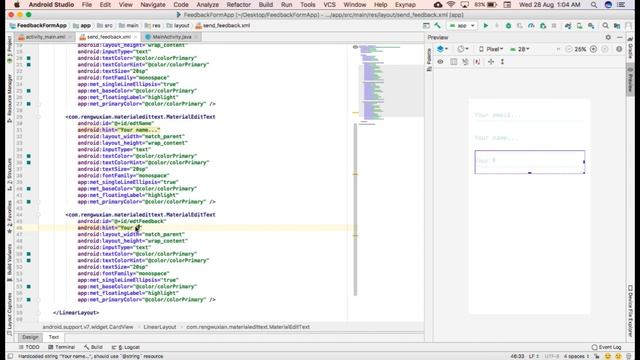
Task: Open the AVD Manager device icon
Action: [580, 26]
